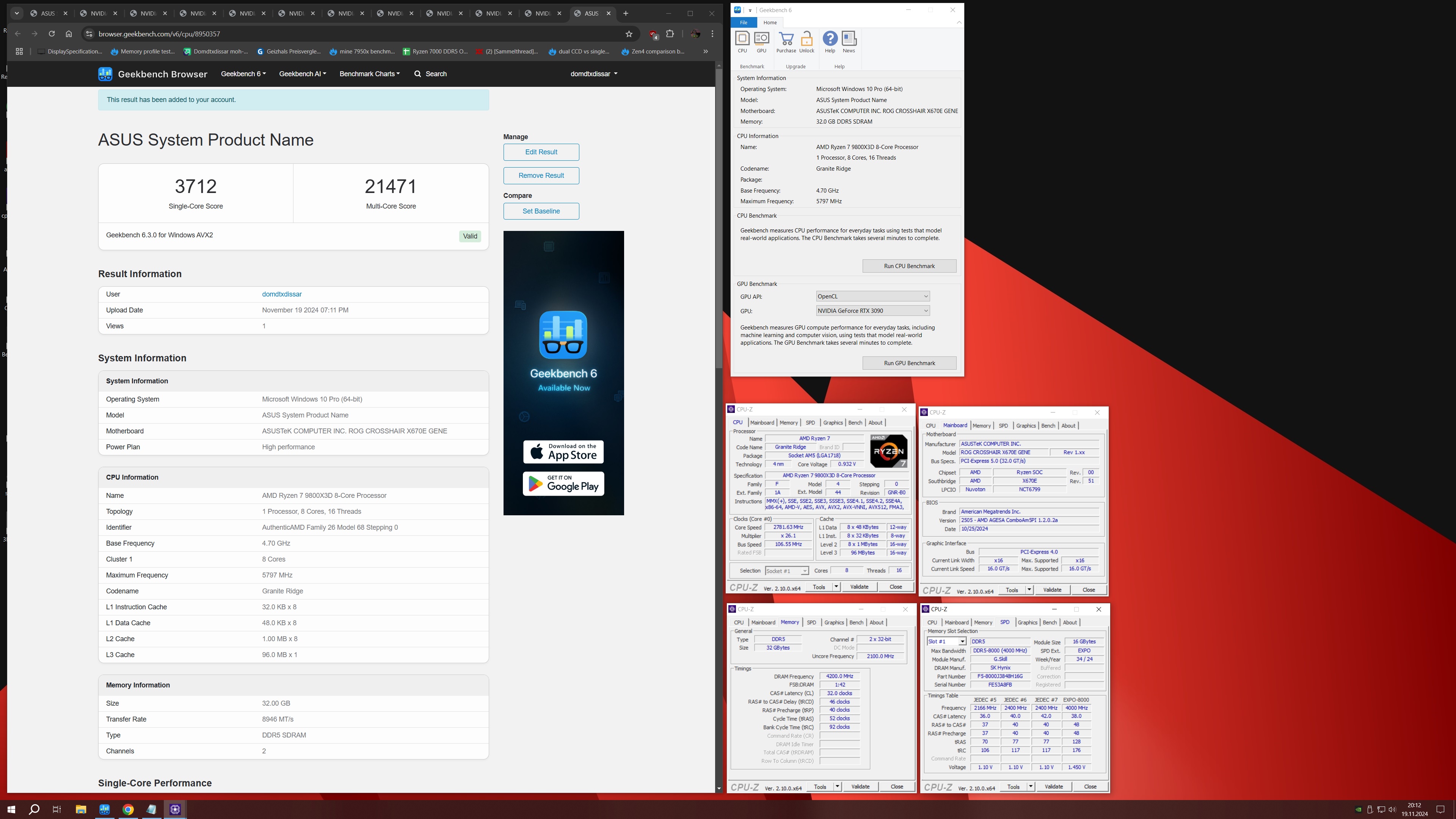Viewport: 1456px width, 819px height.
Task: Bookmark this page with the star icon
Action: point(629,34)
